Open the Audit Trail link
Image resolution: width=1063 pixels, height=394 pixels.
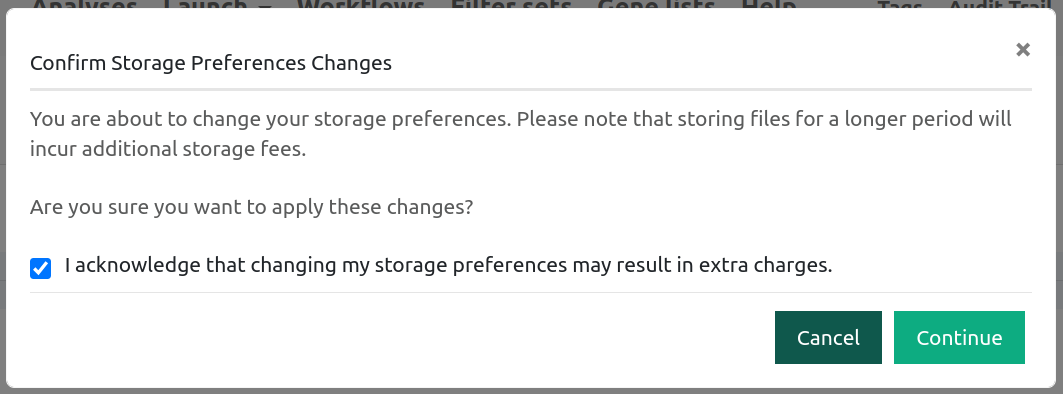[x=1003, y=4]
